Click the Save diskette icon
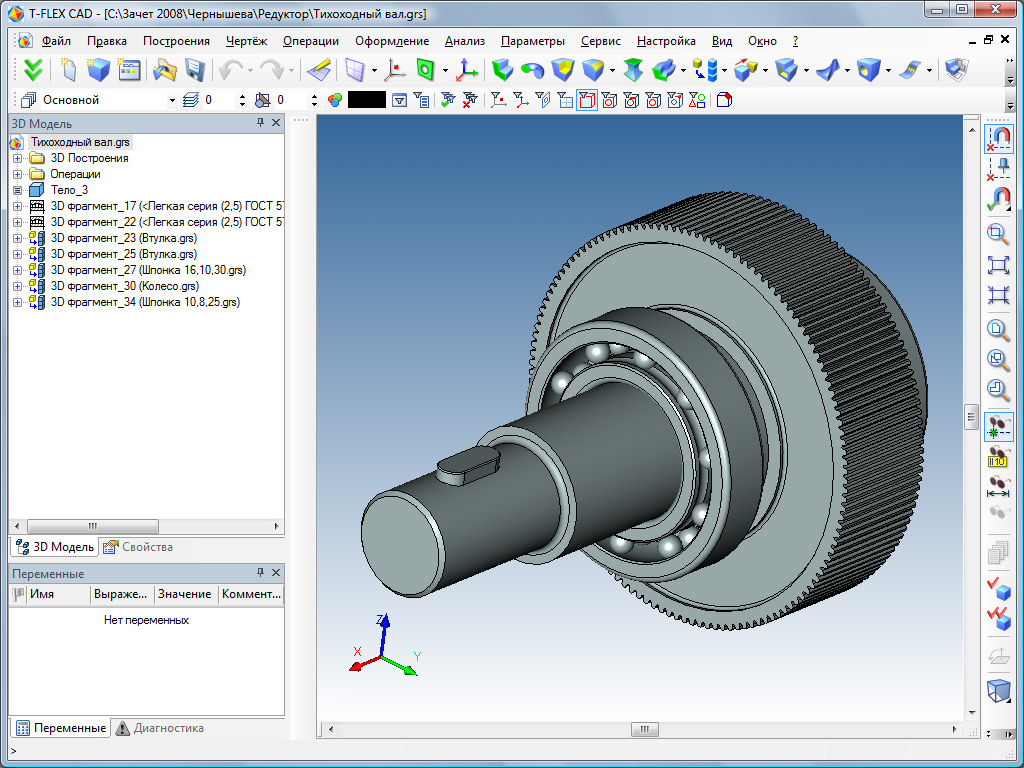This screenshot has height=768, width=1024. pos(194,70)
